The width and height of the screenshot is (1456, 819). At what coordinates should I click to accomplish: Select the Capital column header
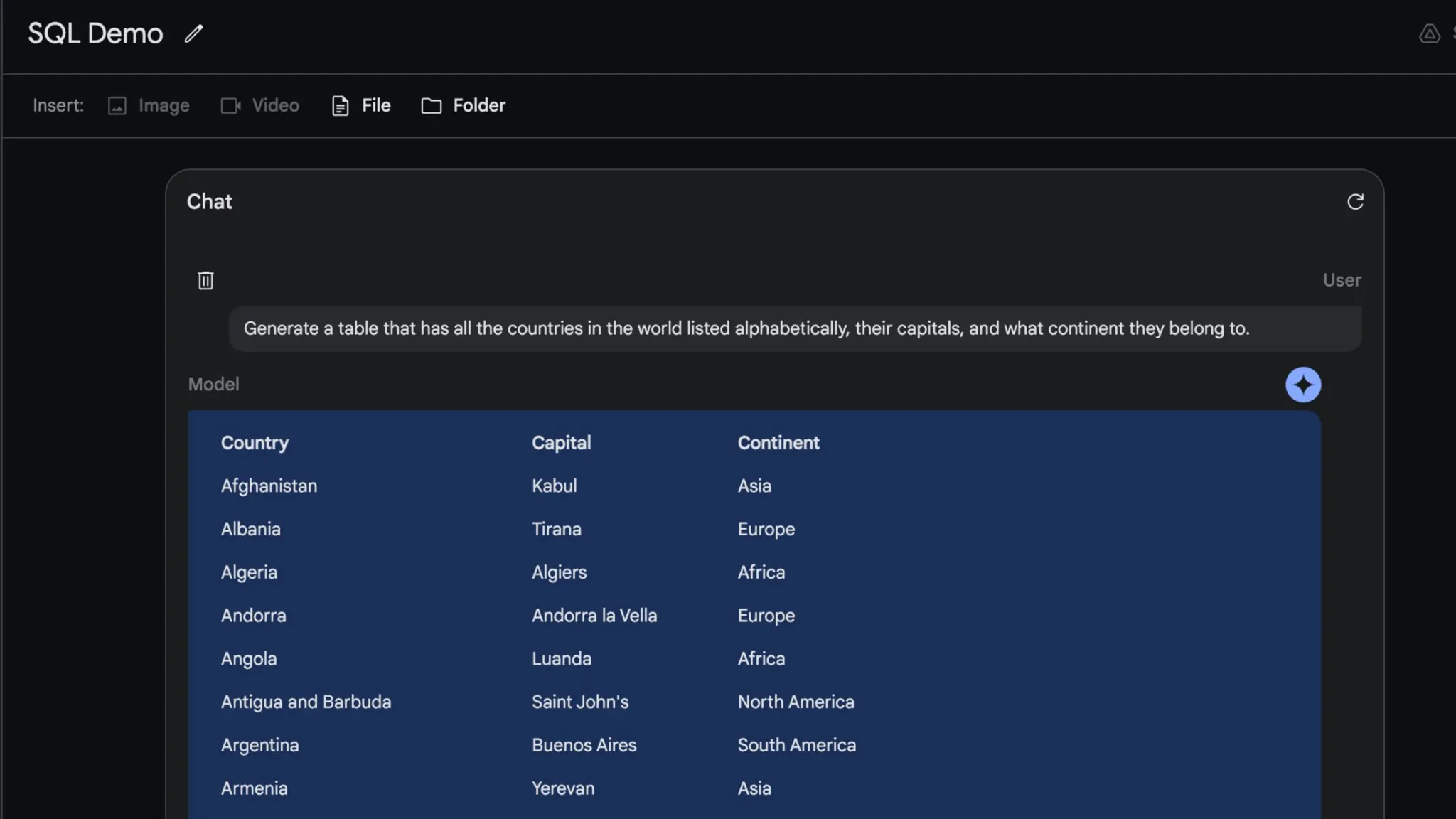(561, 443)
